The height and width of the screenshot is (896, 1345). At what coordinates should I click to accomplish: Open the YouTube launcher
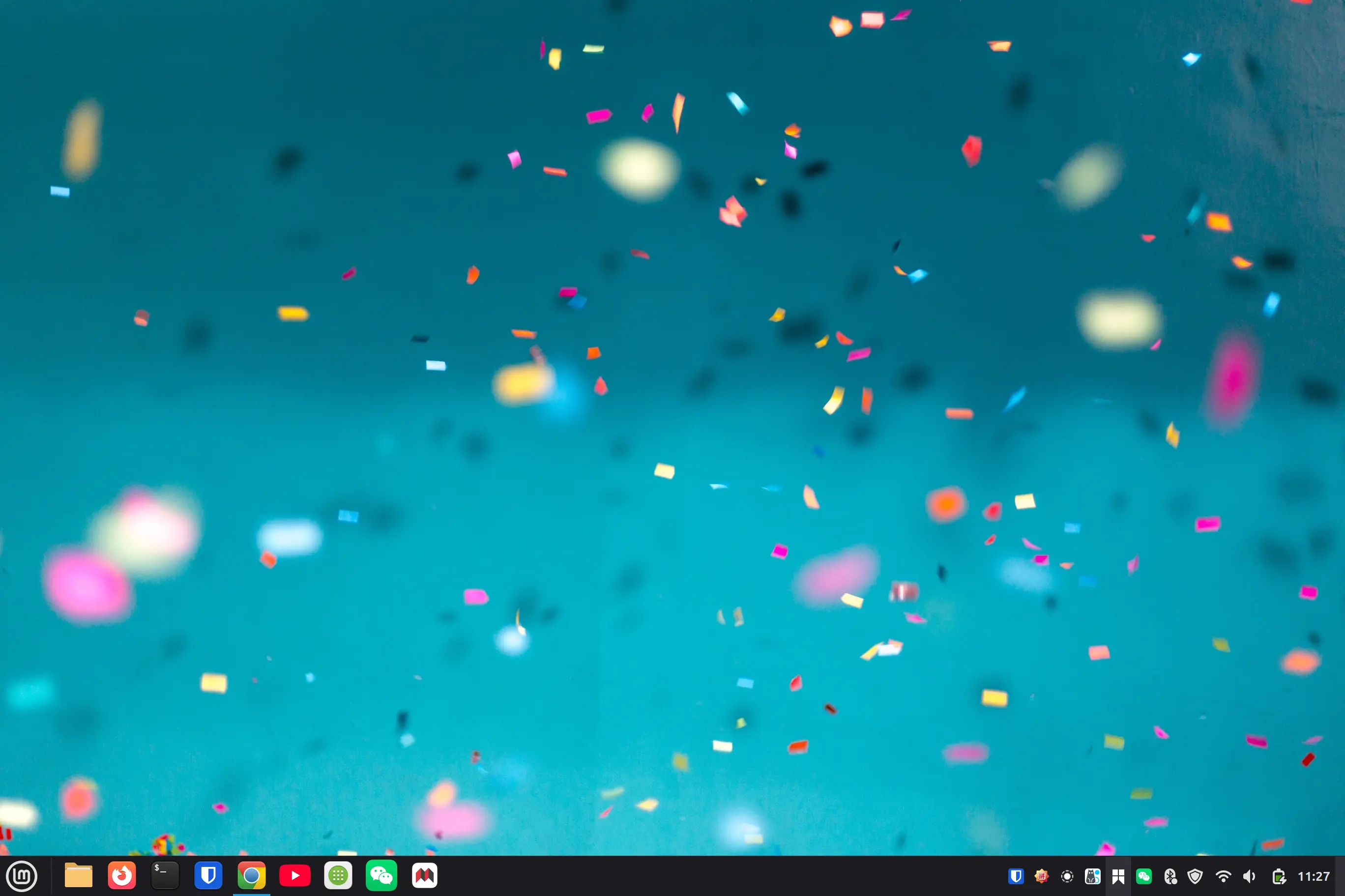pyautogui.click(x=295, y=875)
